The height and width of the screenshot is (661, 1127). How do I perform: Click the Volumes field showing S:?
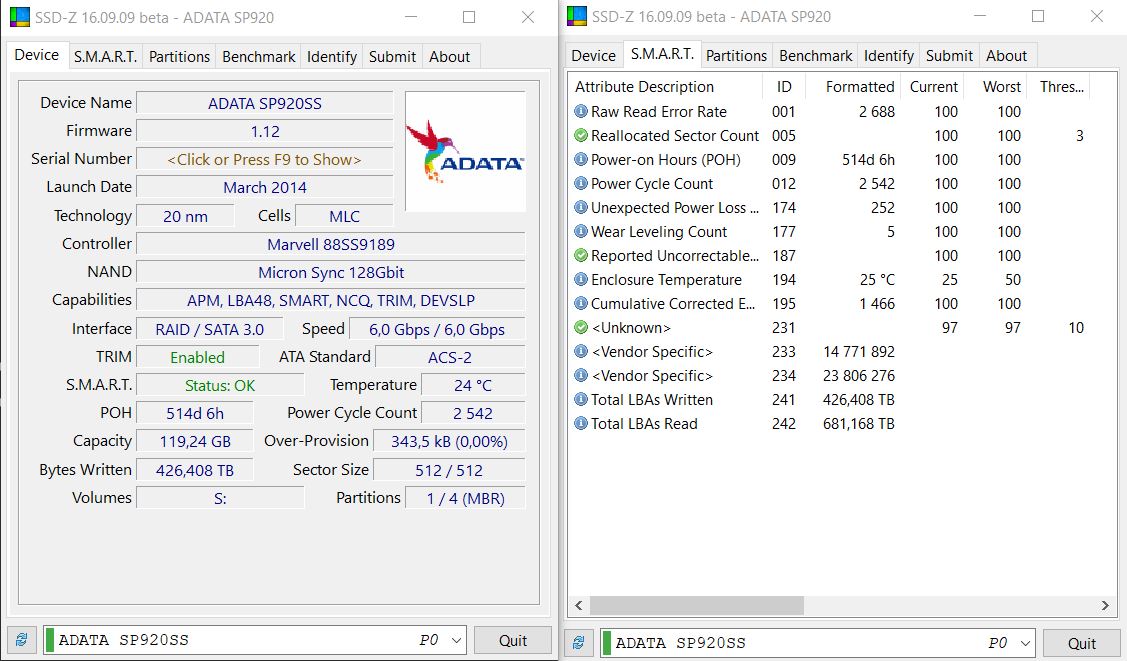220,499
